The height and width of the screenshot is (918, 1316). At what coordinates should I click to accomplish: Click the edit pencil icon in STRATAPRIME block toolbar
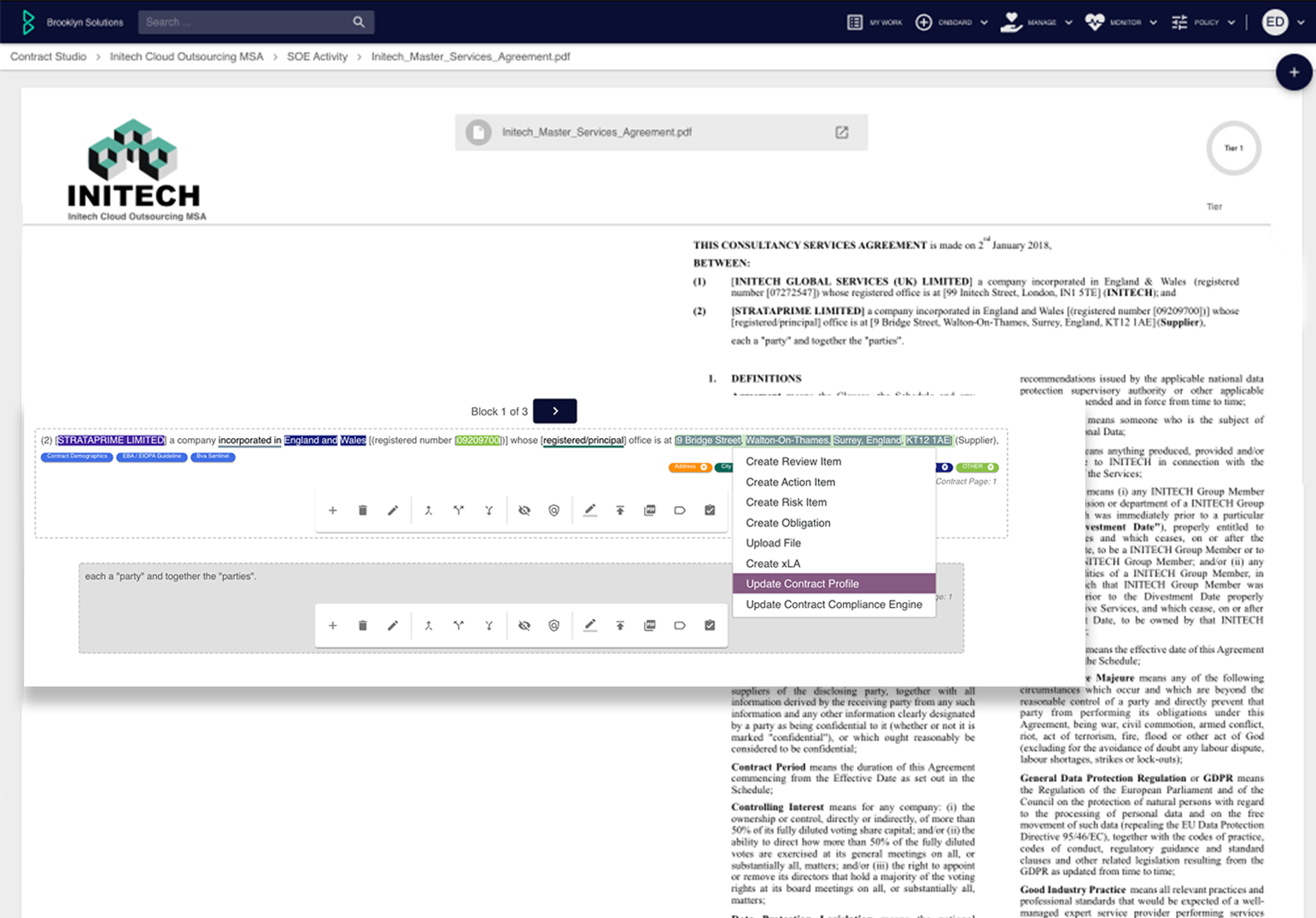pos(393,511)
